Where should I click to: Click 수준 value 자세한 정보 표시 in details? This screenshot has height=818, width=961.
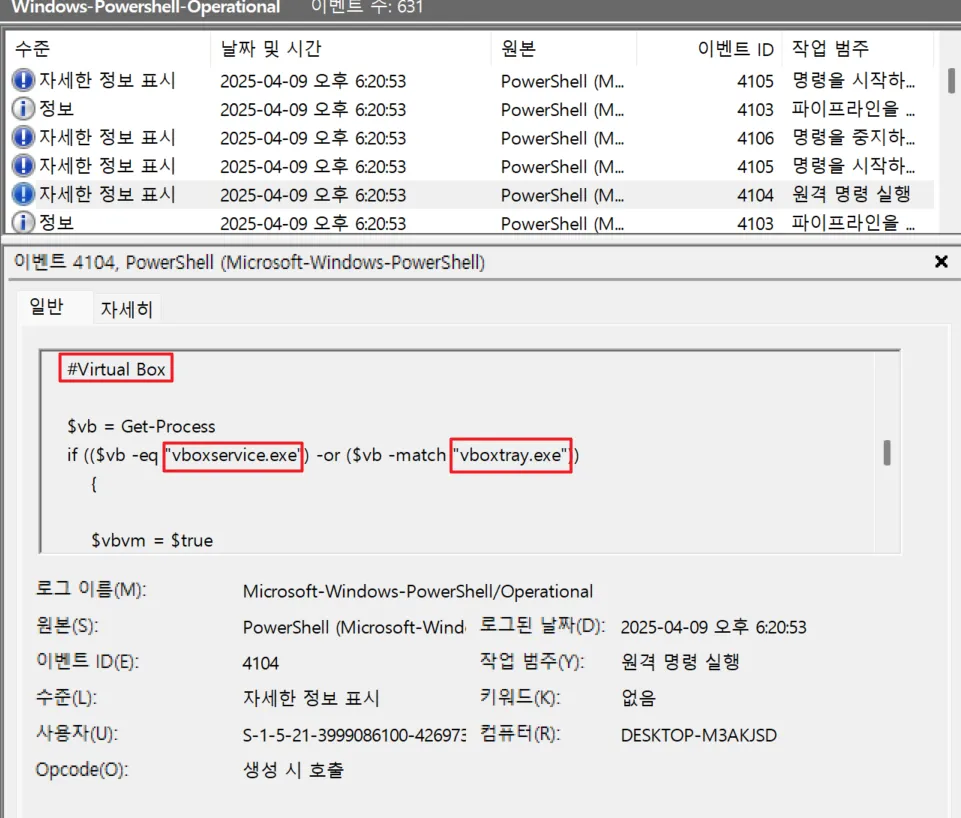tap(311, 698)
